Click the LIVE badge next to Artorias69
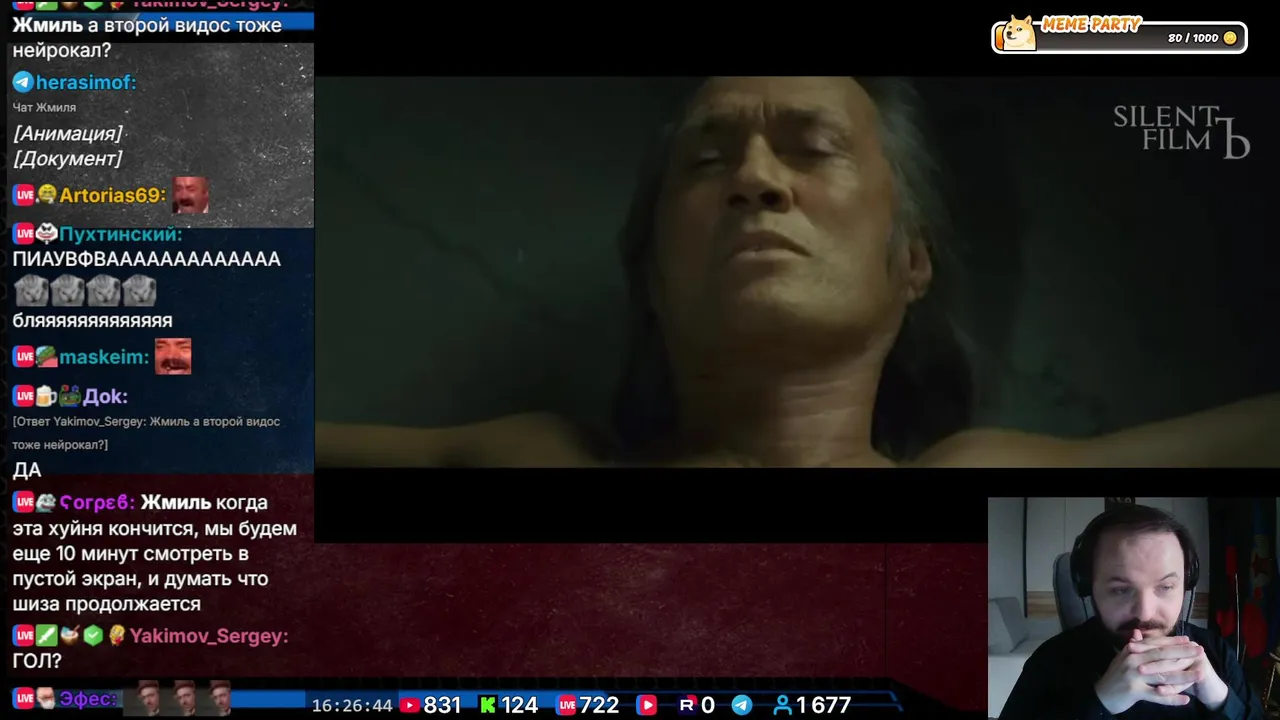1280x720 pixels. (24, 195)
